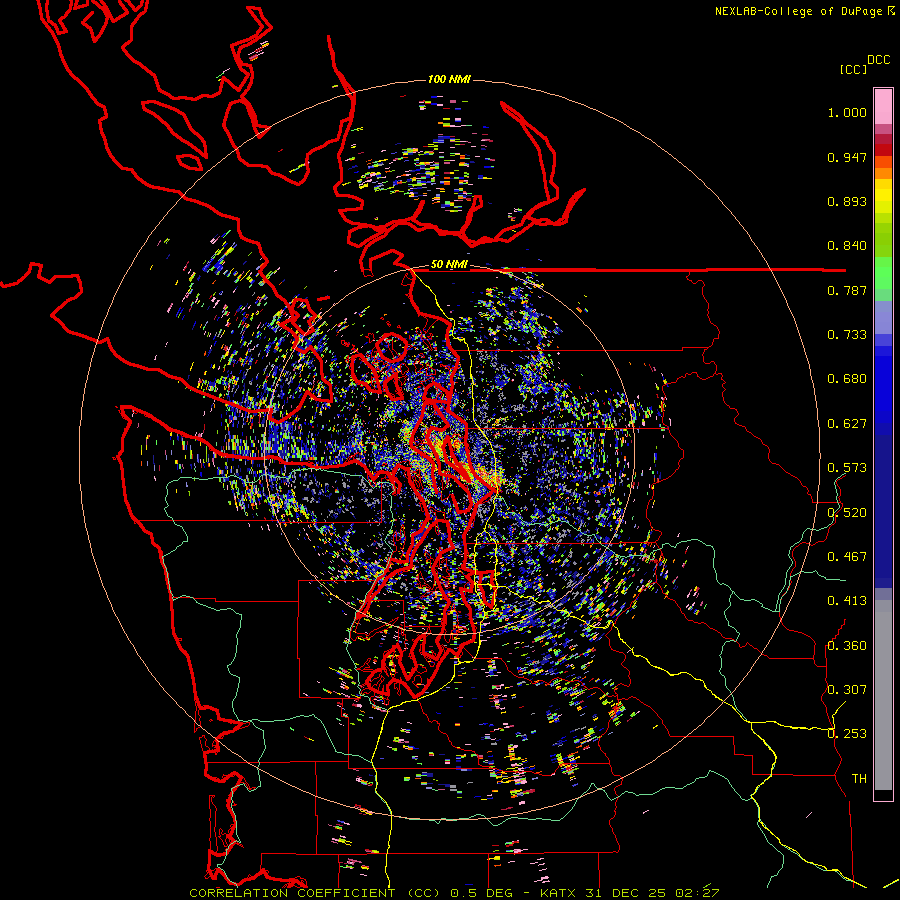
Task: Click the DCC label above the color scale
Action: (x=878, y=60)
